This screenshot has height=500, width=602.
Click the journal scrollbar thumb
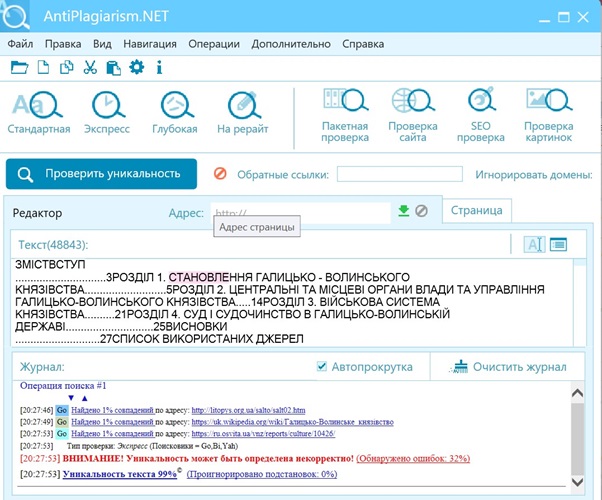click(x=577, y=438)
